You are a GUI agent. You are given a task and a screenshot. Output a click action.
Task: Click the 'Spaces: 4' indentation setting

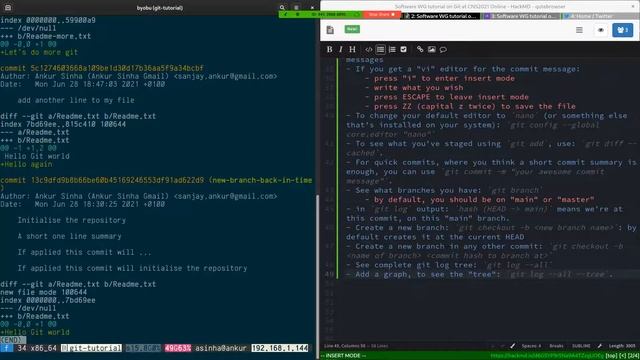pos(531,346)
